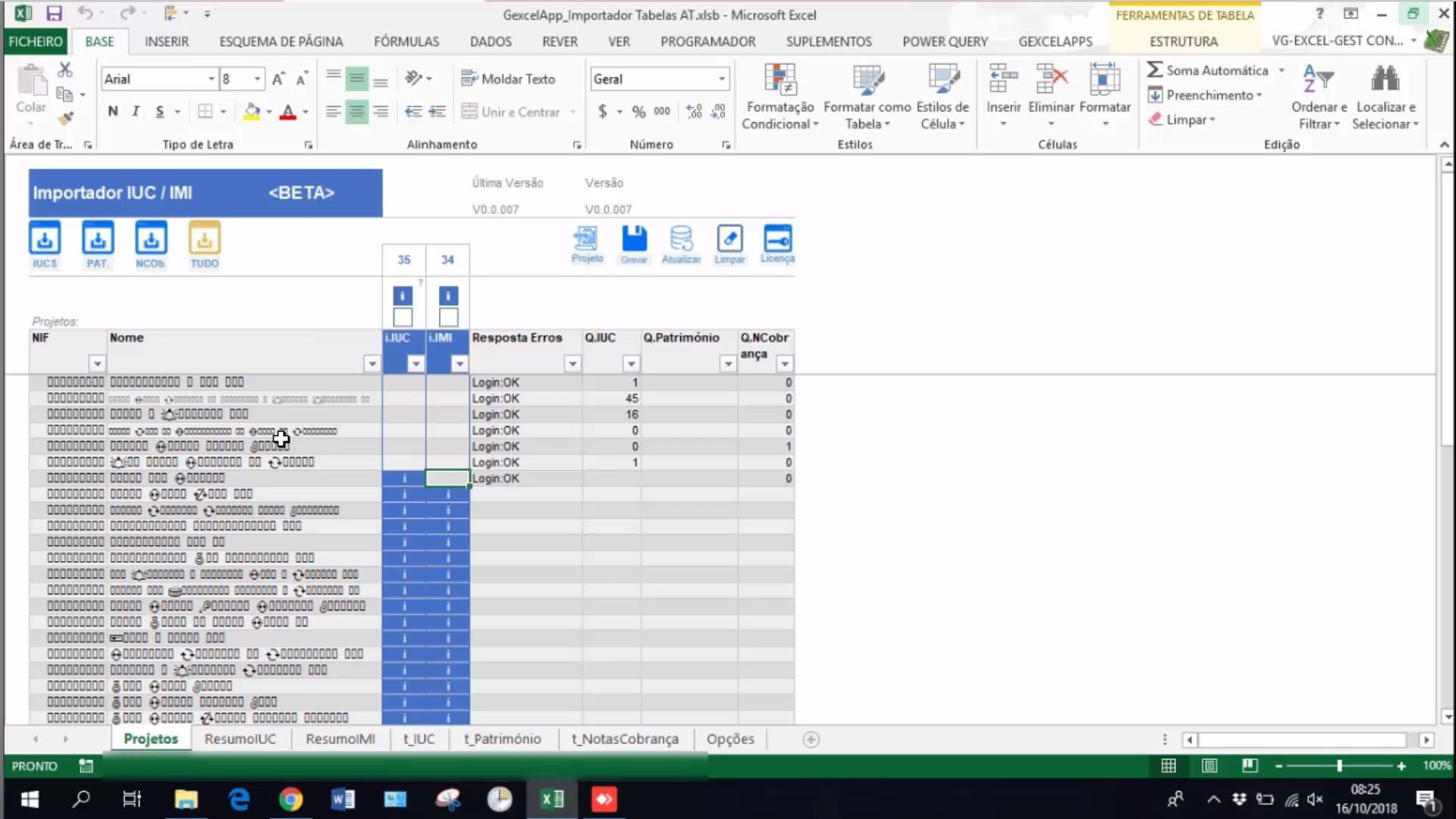The height and width of the screenshot is (819, 1456).
Task: Toggle the checkbox above i.IUC column
Action: pyautogui.click(x=403, y=317)
